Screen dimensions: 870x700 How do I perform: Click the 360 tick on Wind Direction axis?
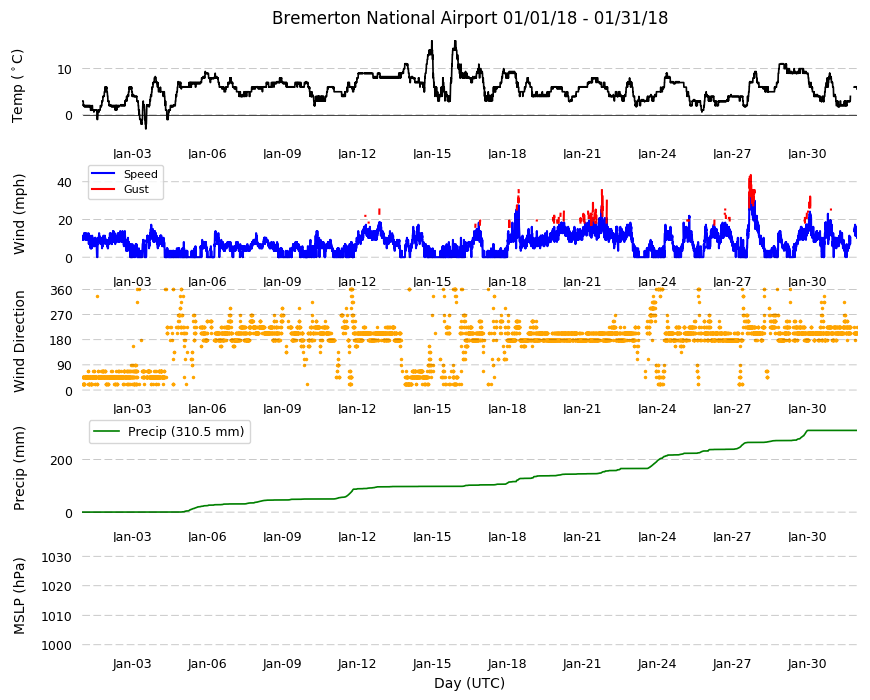coord(61,291)
